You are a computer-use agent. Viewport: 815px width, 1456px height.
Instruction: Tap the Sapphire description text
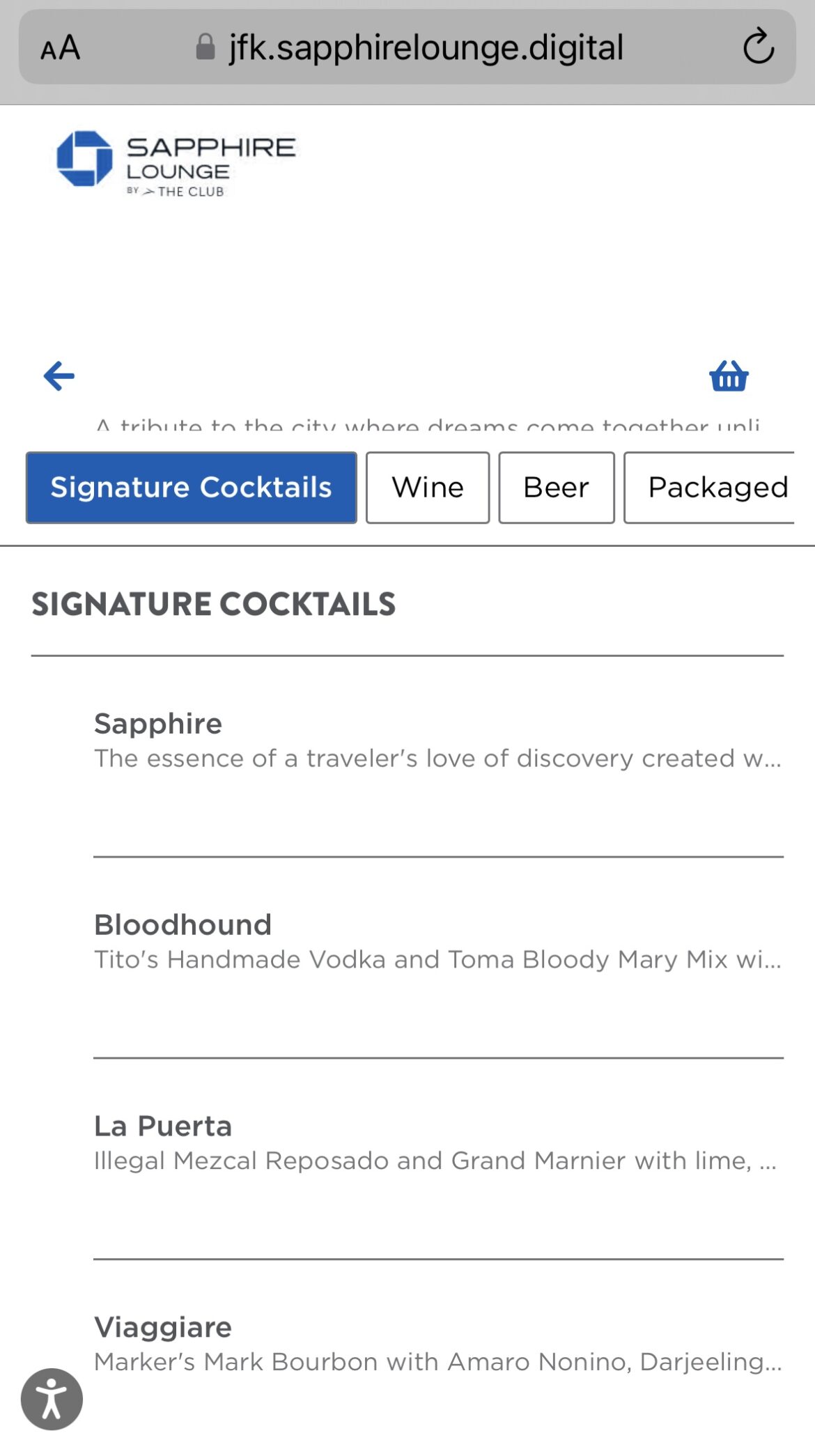(x=437, y=759)
